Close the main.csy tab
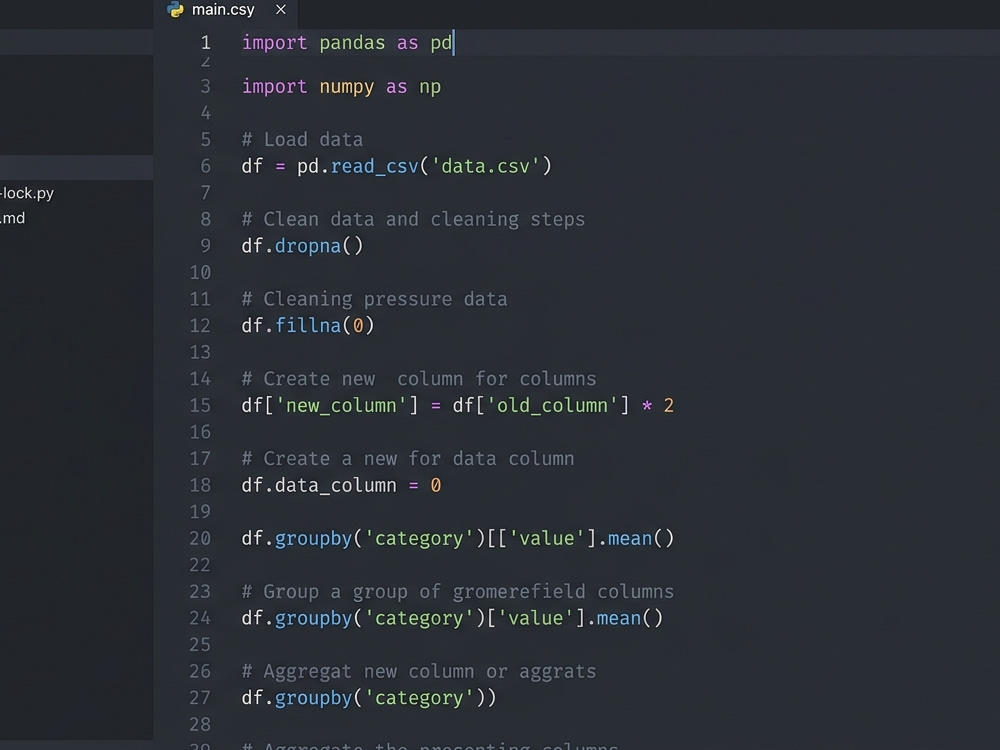1000x750 pixels. [281, 10]
